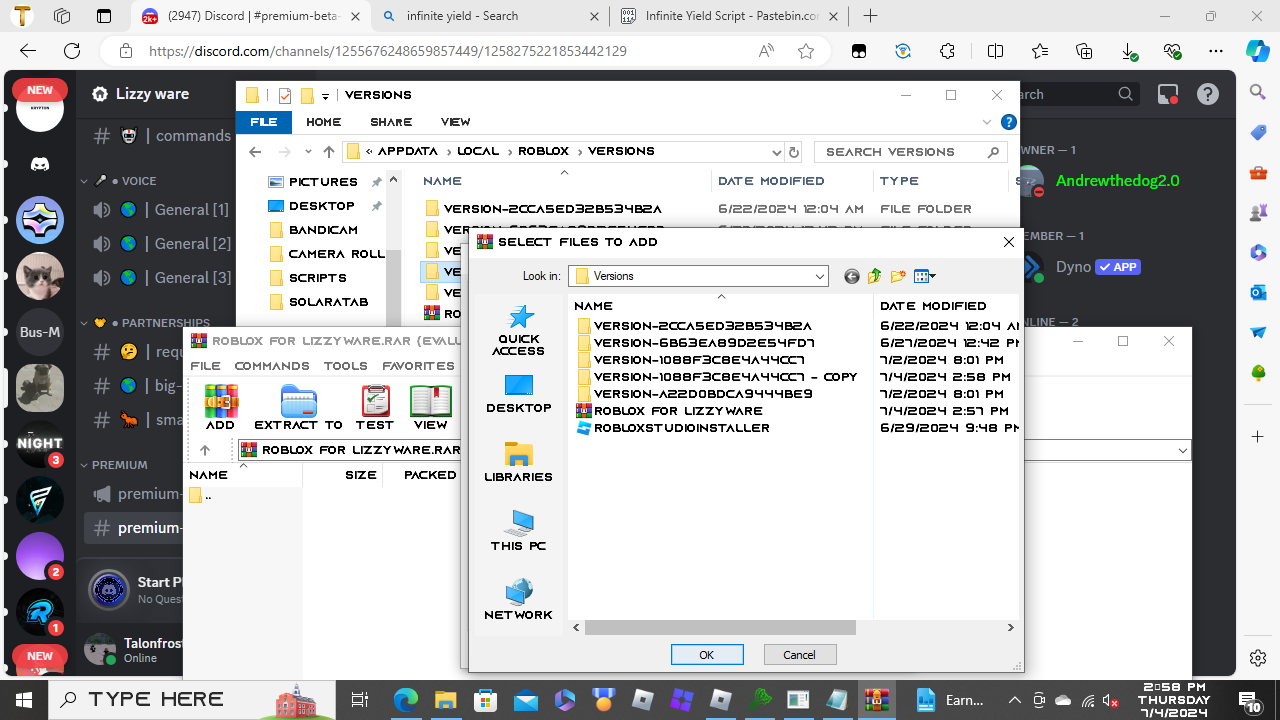Expand the Explorer ribbon chevron

tap(988, 122)
